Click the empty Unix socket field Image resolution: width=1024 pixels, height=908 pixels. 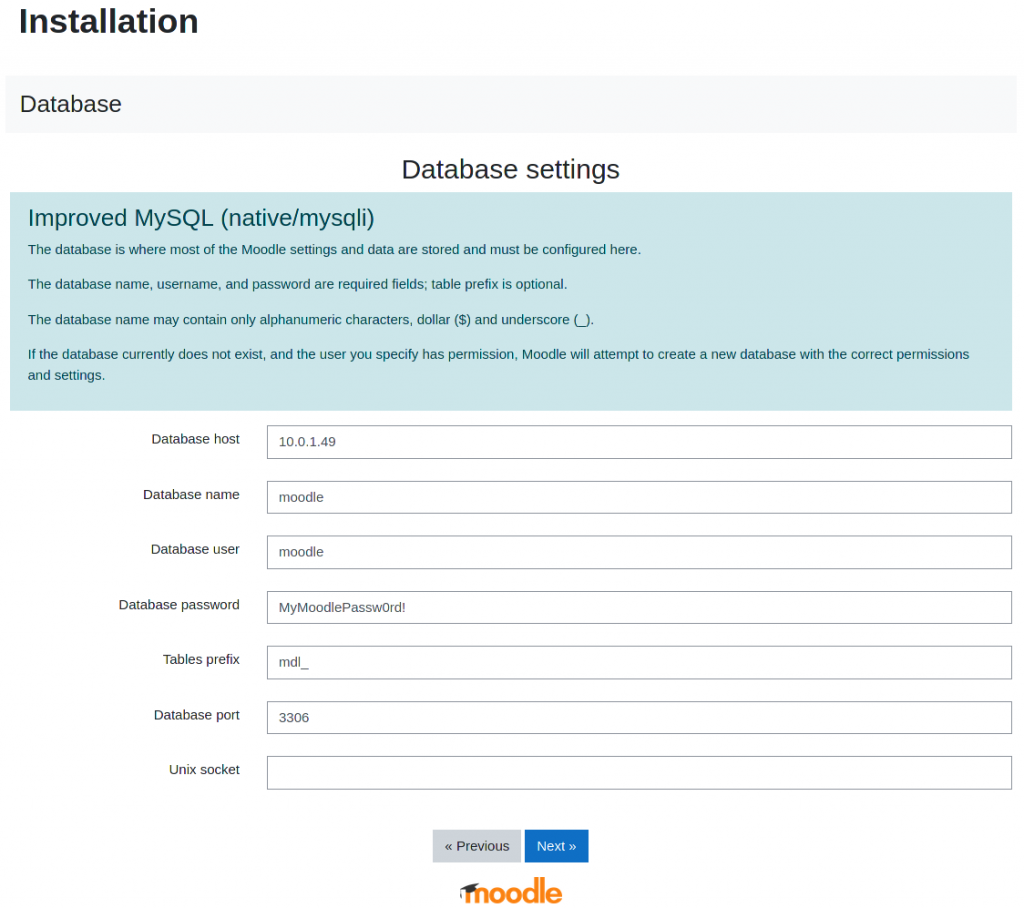[639, 773]
